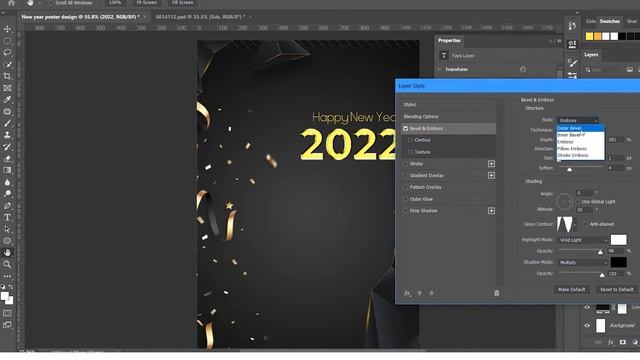Select the Crop tool

pos(7,76)
